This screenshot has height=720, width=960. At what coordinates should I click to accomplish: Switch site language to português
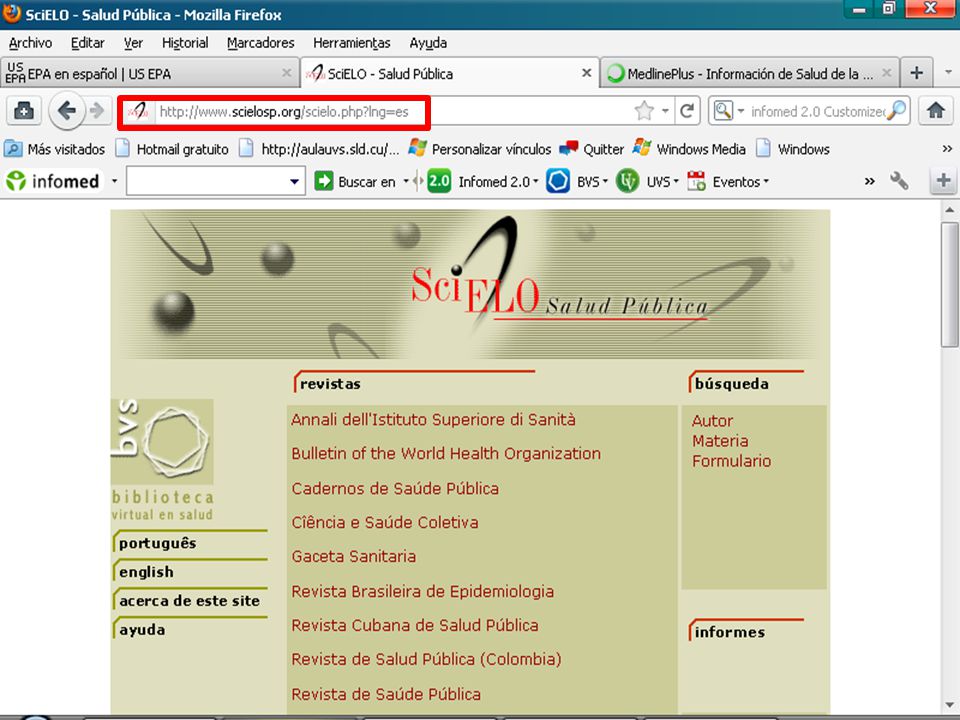tap(157, 543)
